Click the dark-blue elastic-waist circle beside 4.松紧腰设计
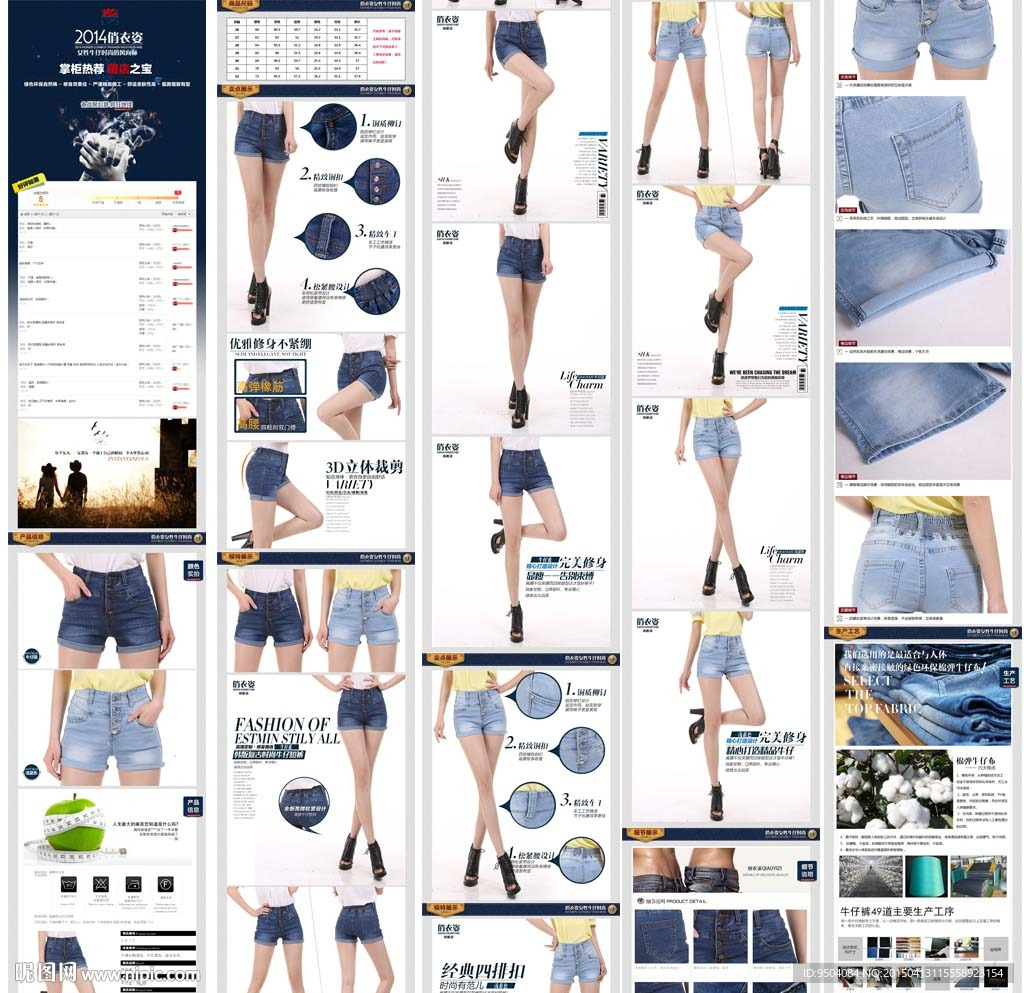The height and width of the screenshot is (993, 1024). tap(376, 291)
